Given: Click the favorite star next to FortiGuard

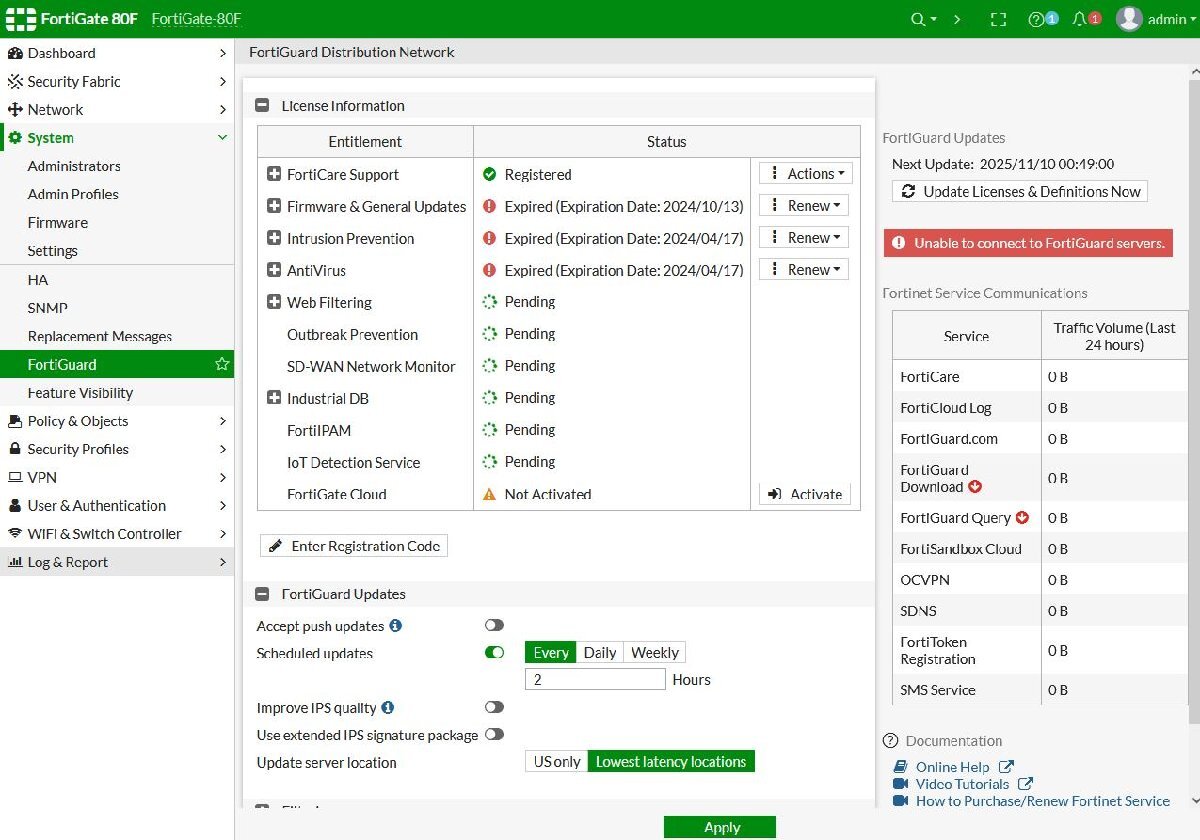Looking at the screenshot, I should (x=222, y=365).
